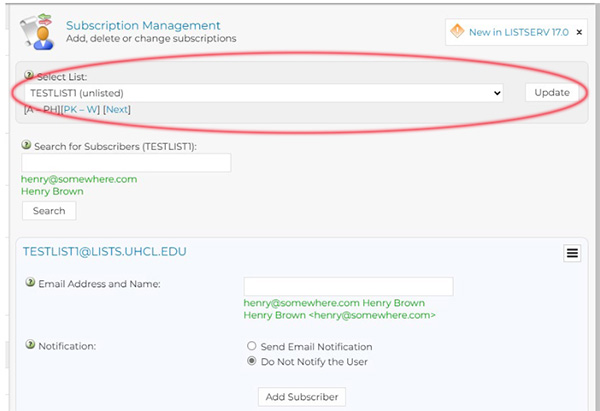Open help icon beside Email Address and Name
Viewport: 600px width, 411px height.
point(30,284)
